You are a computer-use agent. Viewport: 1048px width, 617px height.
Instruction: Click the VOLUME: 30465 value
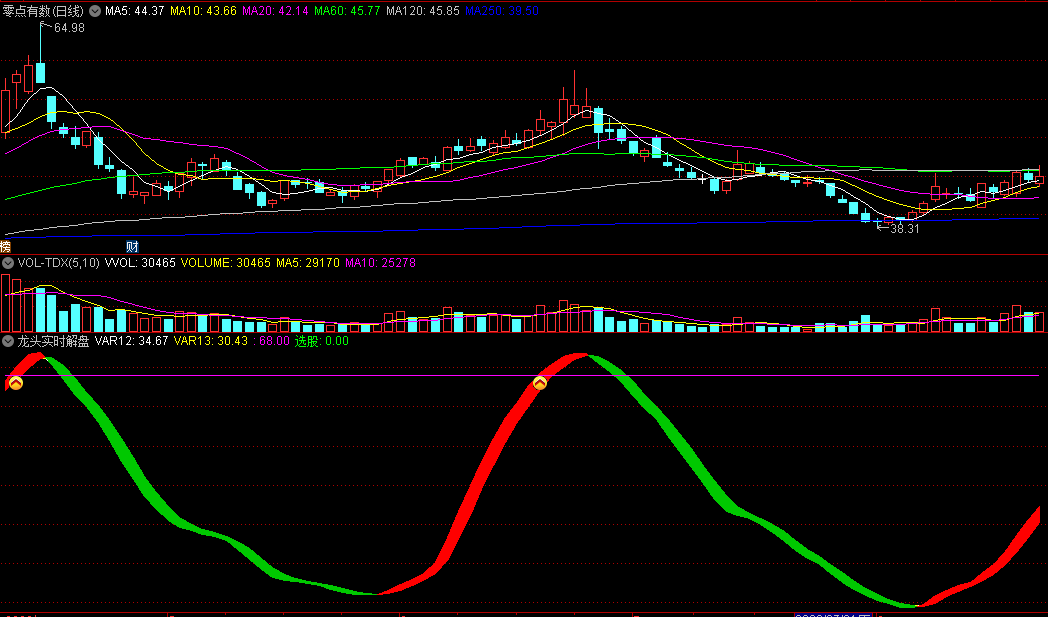(225, 263)
